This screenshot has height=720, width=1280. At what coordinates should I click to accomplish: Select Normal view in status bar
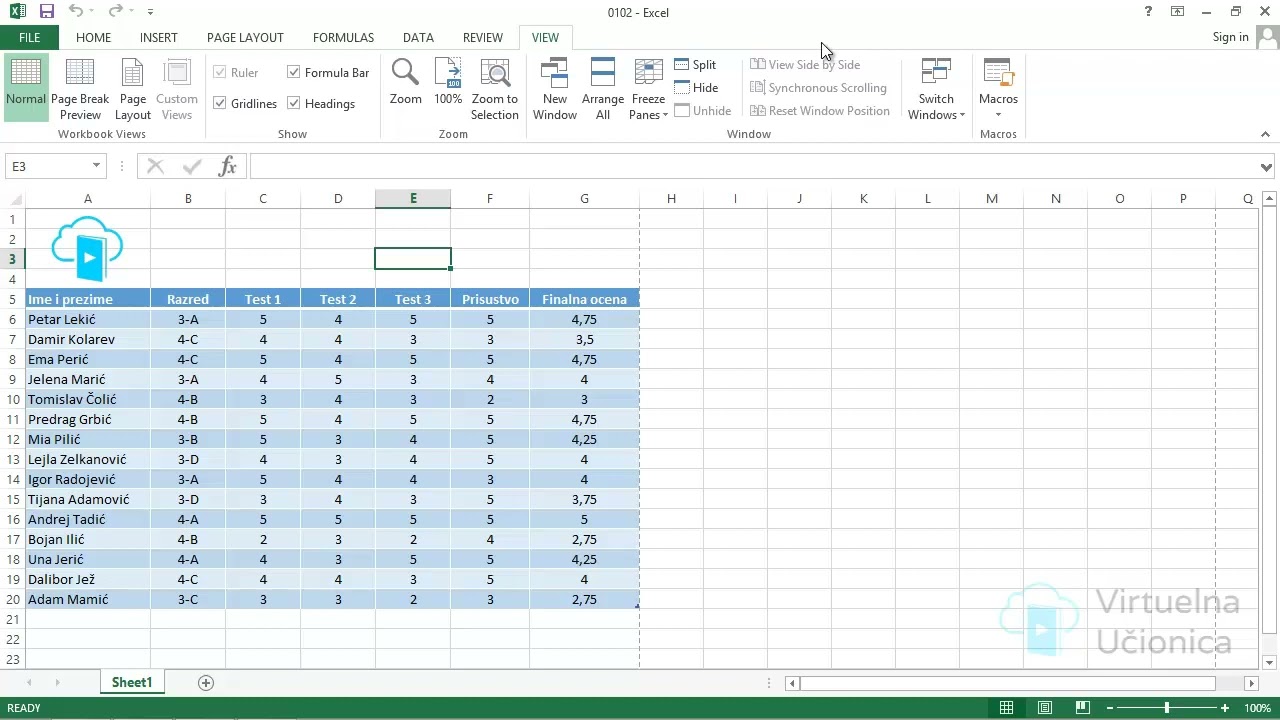[x=1007, y=708]
